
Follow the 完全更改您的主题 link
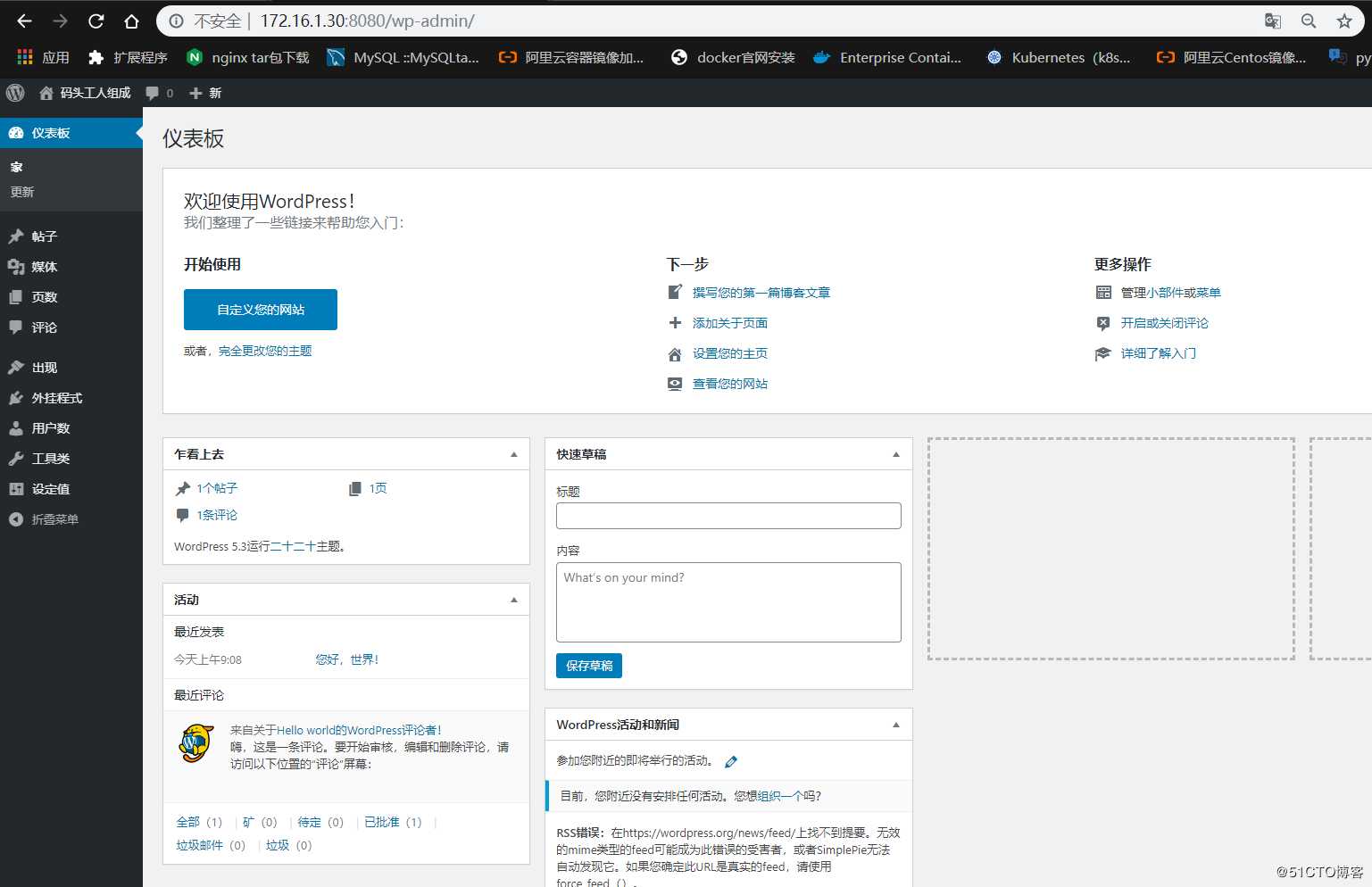pyautogui.click(x=265, y=351)
